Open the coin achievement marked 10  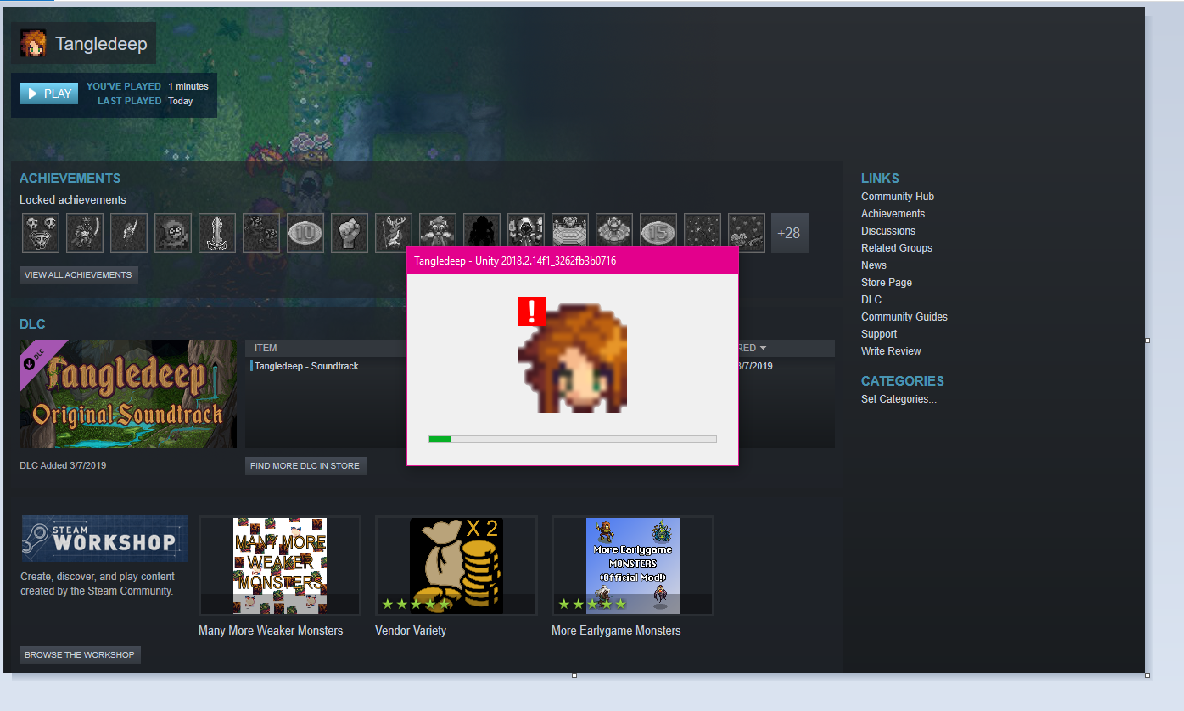tap(305, 232)
